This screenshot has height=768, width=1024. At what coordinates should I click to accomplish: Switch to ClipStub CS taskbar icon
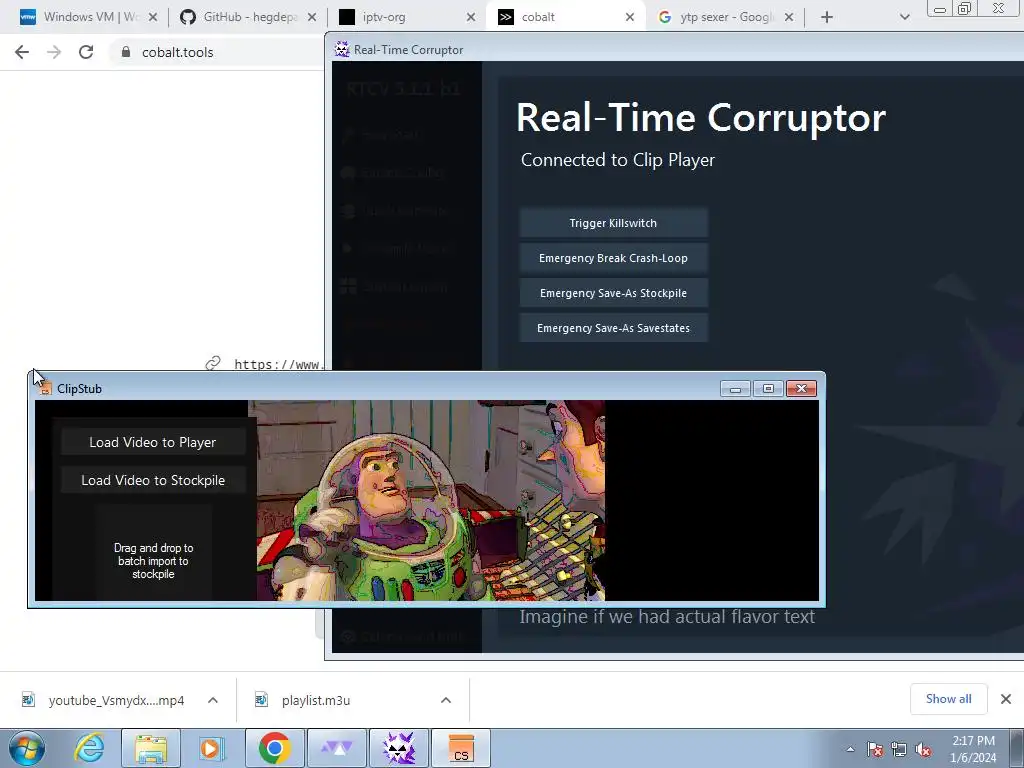(461, 748)
